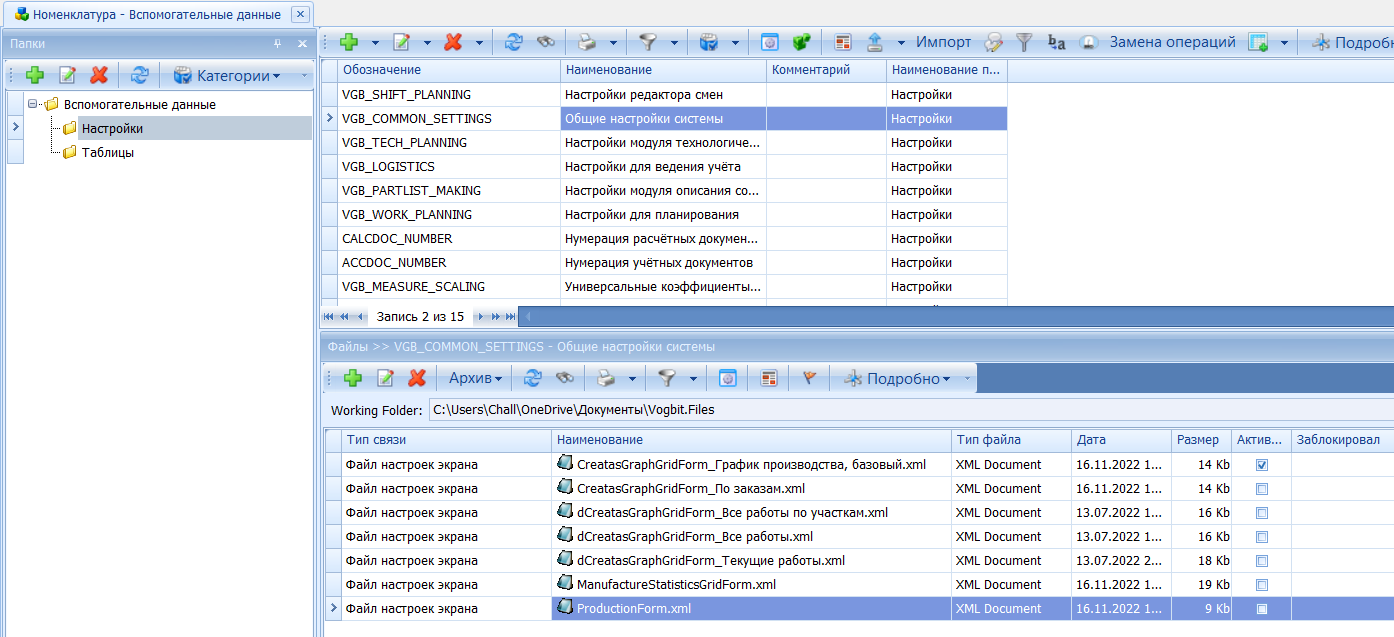This screenshot has width=1394, height=637.
Task: Click the funnel filter icon in the top toolbar
Action: tap(649, 42)
